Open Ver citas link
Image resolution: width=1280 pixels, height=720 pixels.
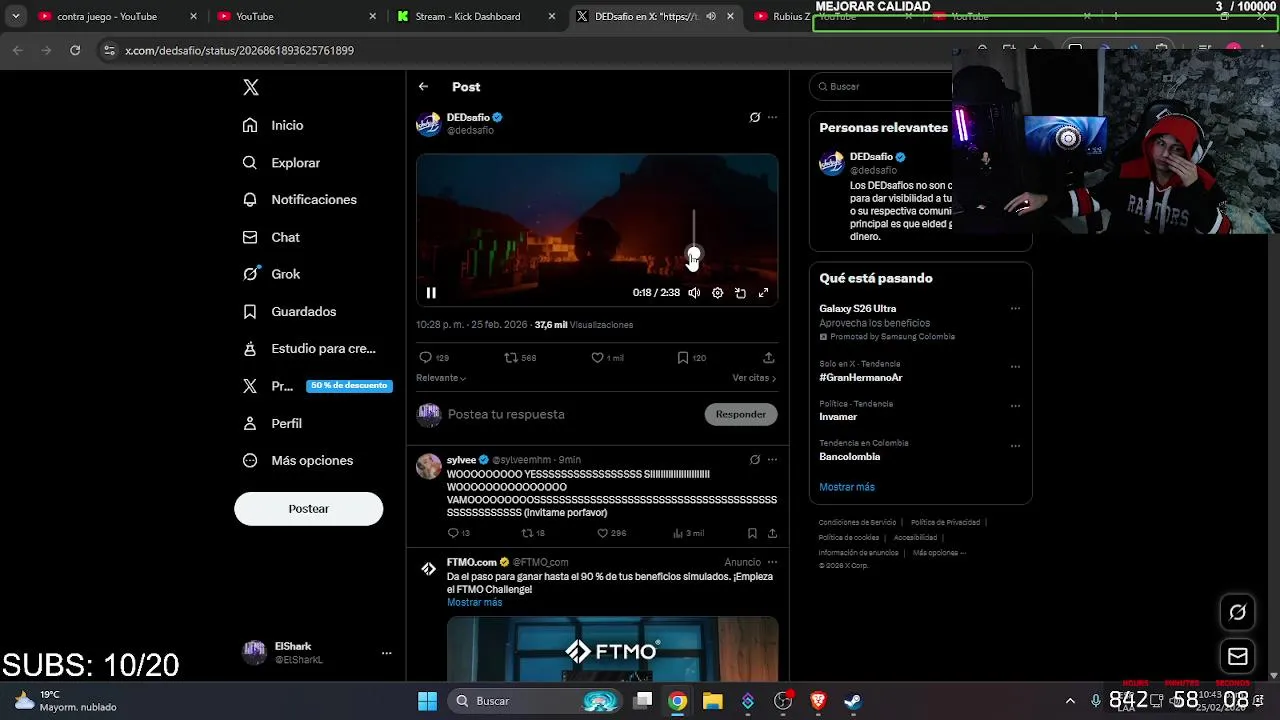pos(754,378)
